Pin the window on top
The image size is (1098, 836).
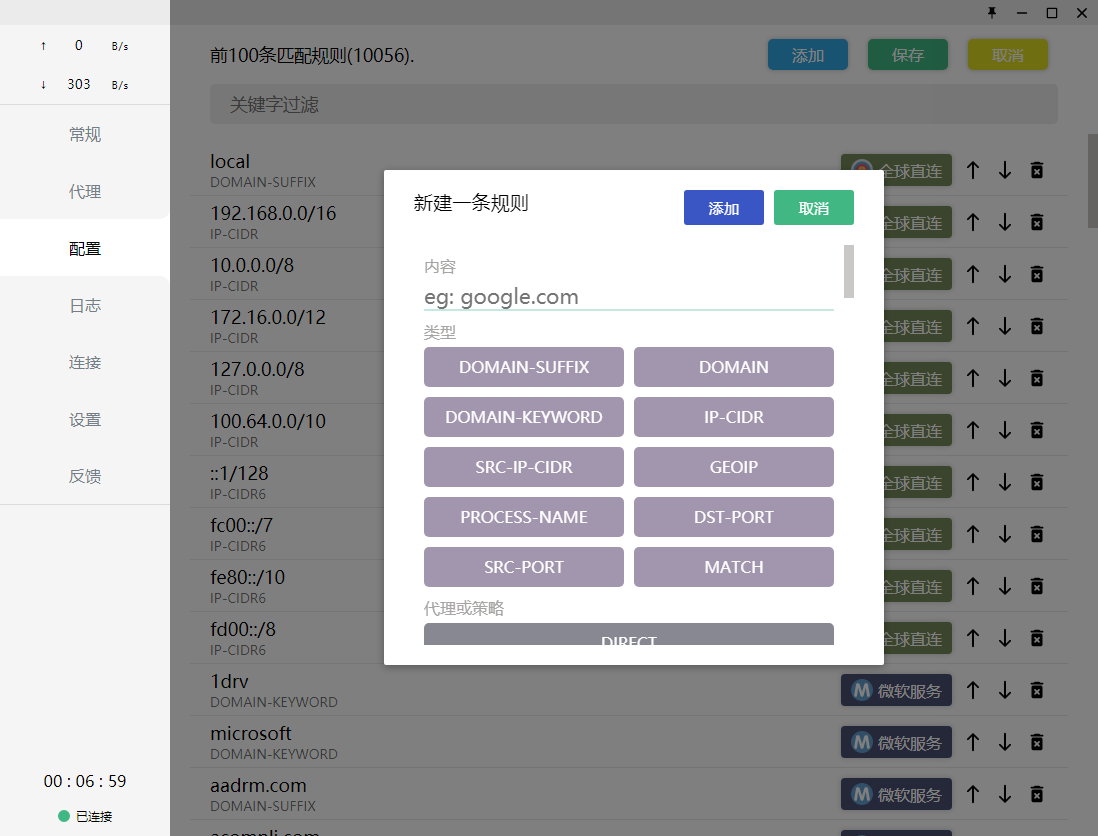pos(992,13)
